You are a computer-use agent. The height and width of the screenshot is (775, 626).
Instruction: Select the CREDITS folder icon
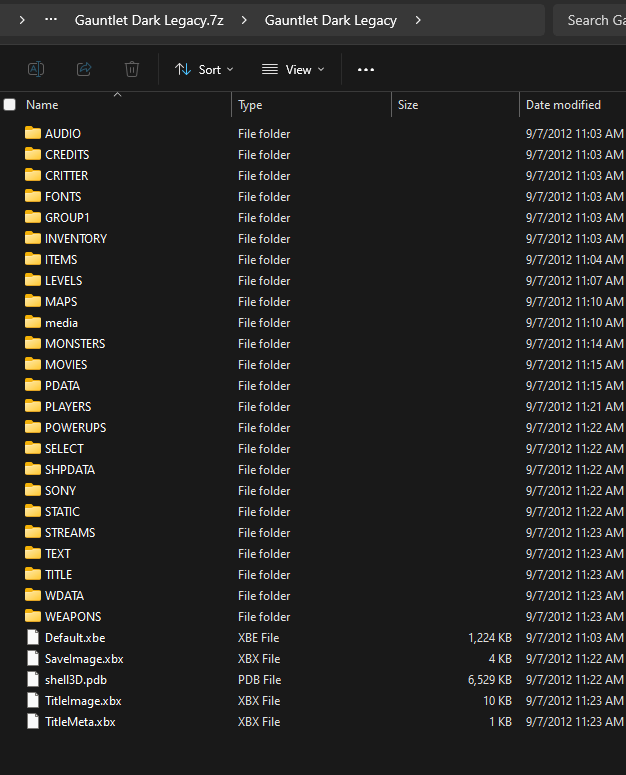[33, 154]
